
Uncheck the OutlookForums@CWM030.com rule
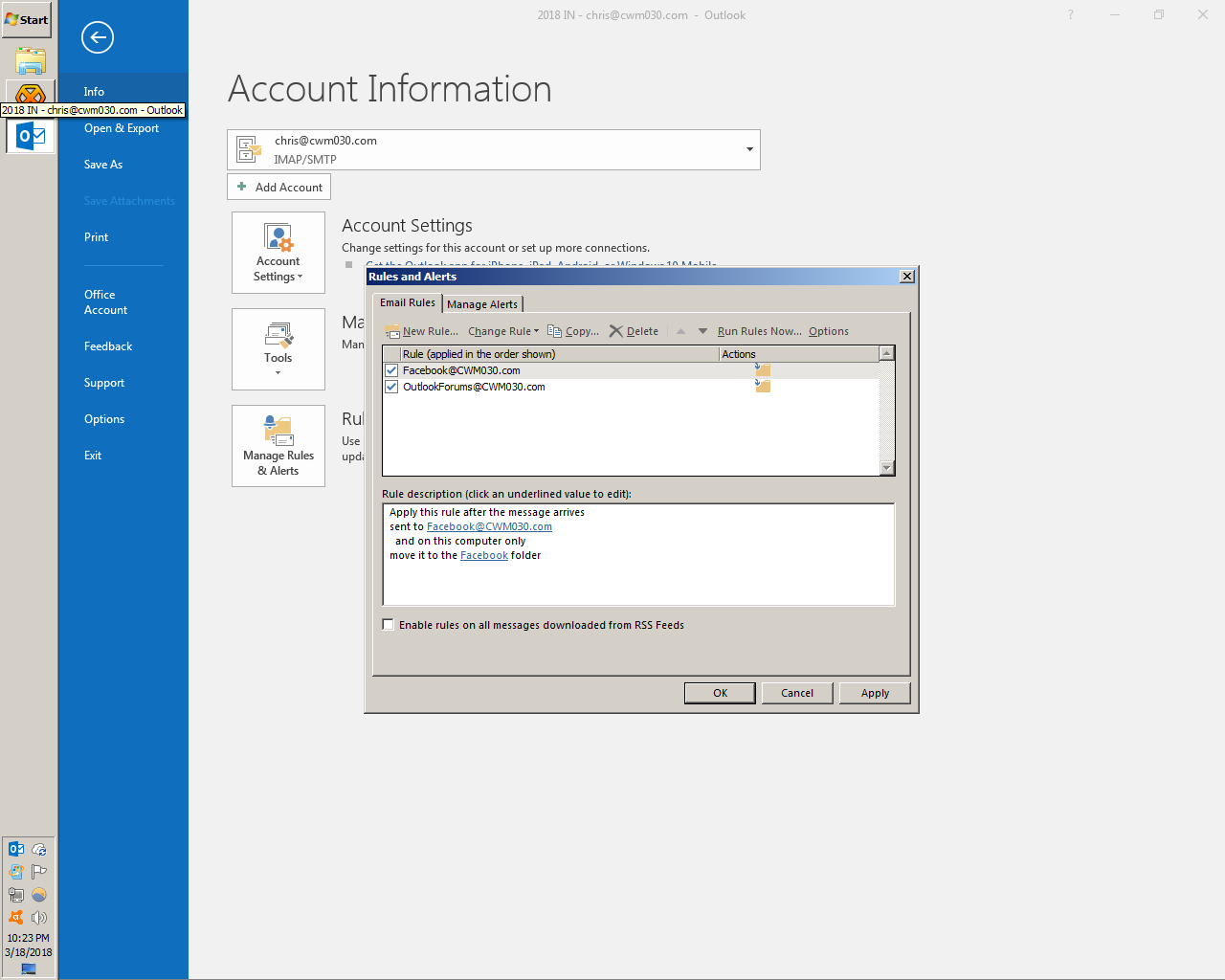coord(391,387)
